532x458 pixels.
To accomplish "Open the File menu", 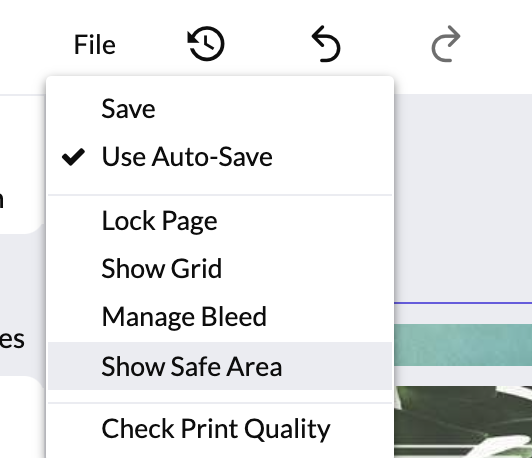I will coord(95,44).
